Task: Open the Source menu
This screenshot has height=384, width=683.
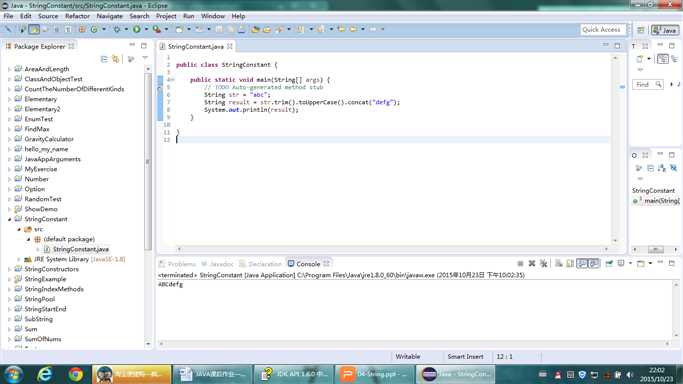Action: (x=48, y=16)
